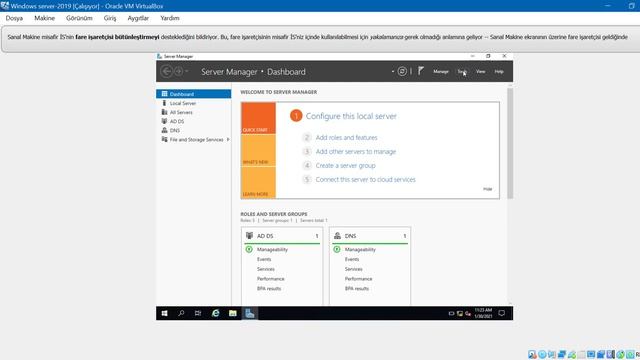Viewport: 640px width, 360px height.
Task: Select All Servers in the sidebar
Action: click(193, 112)
